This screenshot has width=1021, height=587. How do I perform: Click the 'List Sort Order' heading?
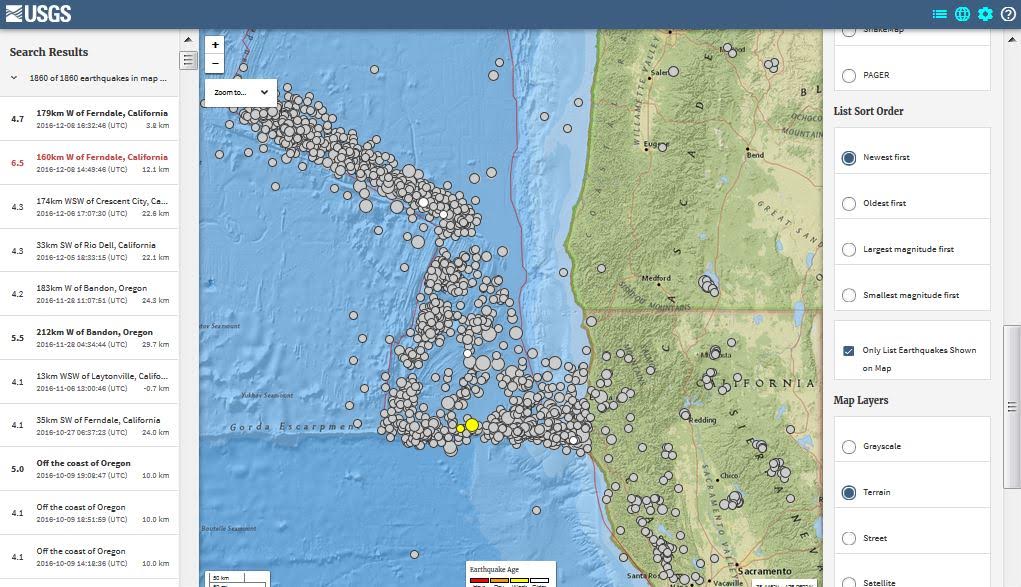pos(869,111)
